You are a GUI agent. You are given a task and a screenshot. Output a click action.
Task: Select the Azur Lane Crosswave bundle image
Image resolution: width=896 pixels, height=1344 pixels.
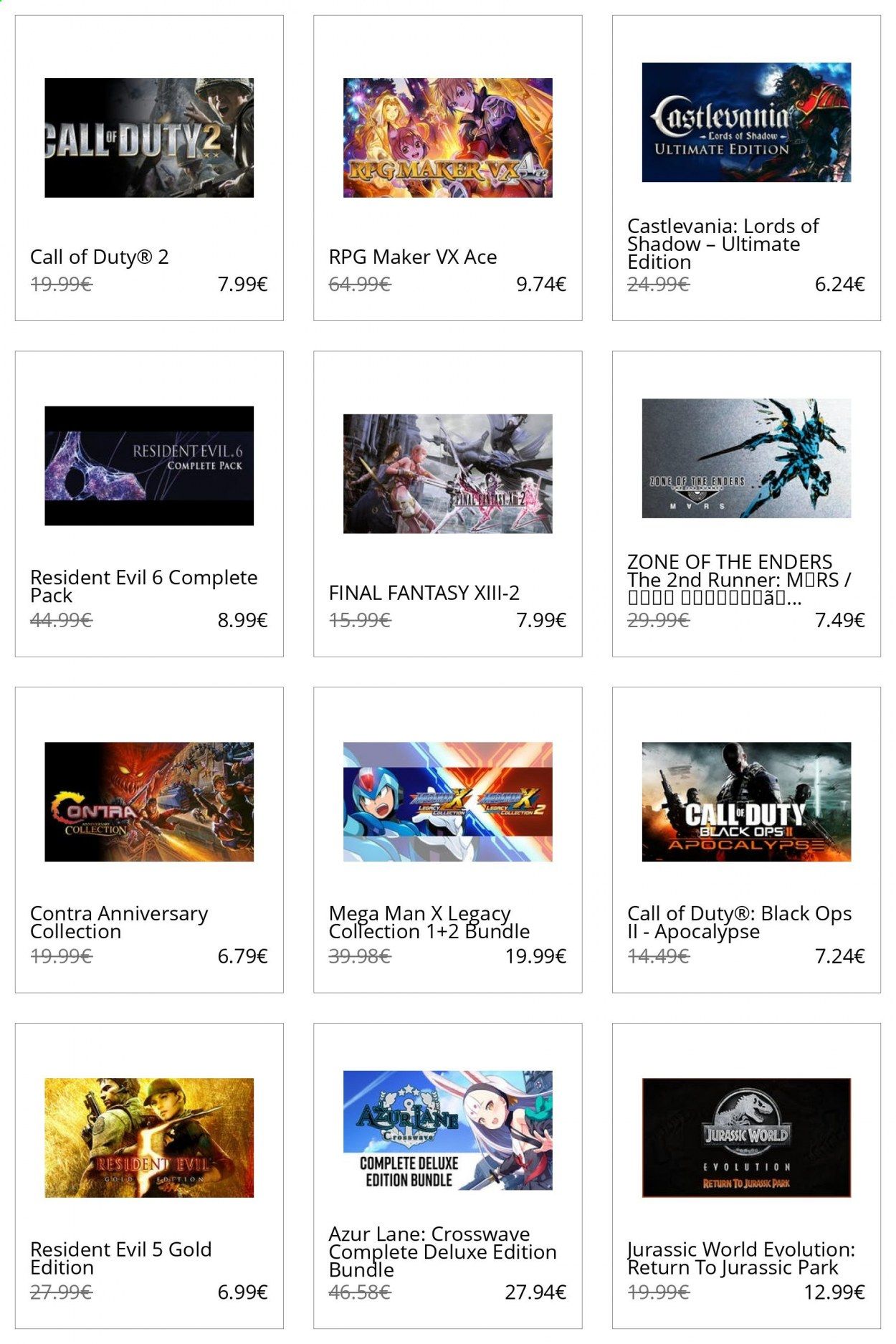pyautogui.click(x=447, y=1130)
